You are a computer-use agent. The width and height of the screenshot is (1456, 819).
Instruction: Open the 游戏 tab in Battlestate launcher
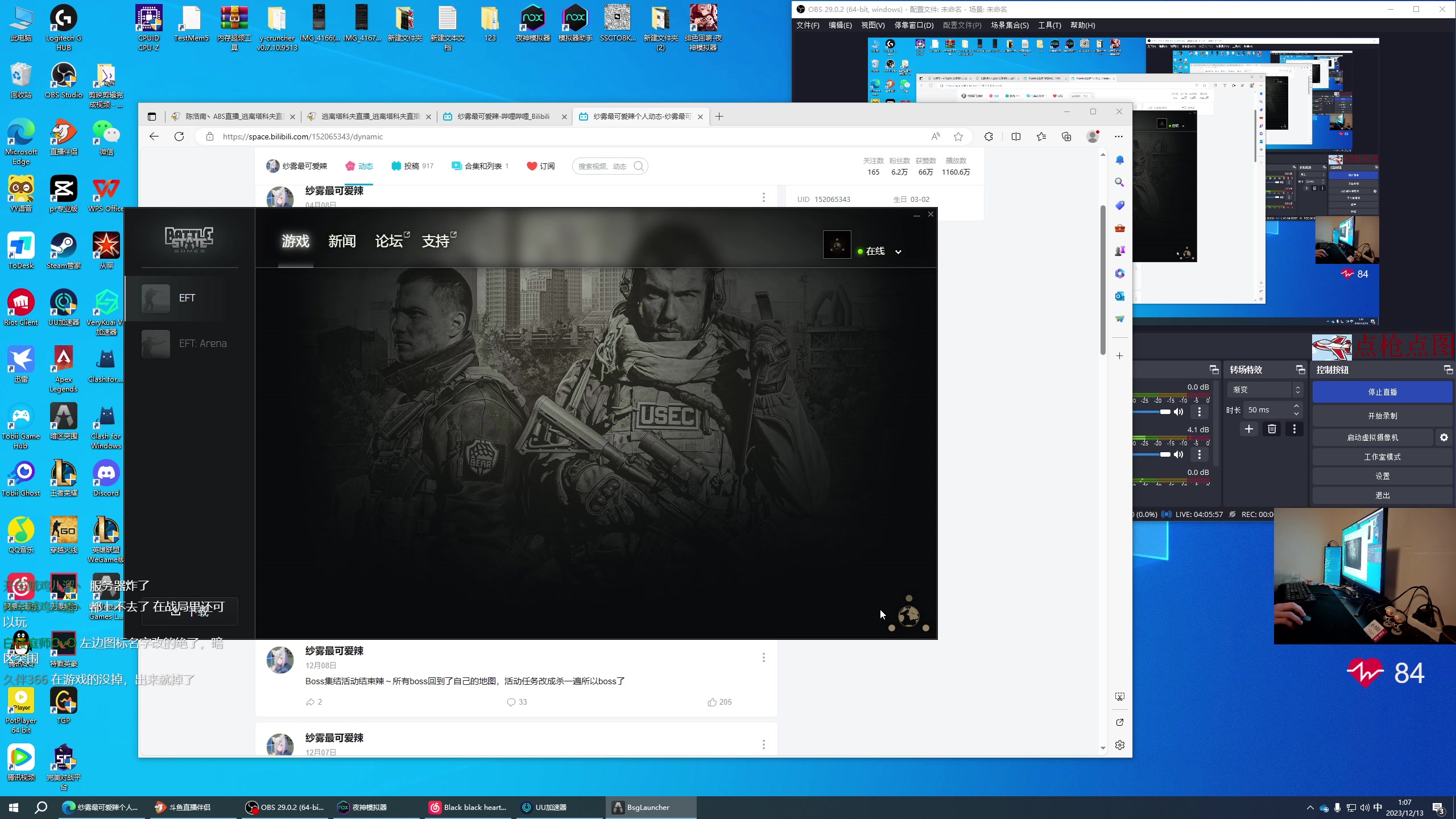295,241
